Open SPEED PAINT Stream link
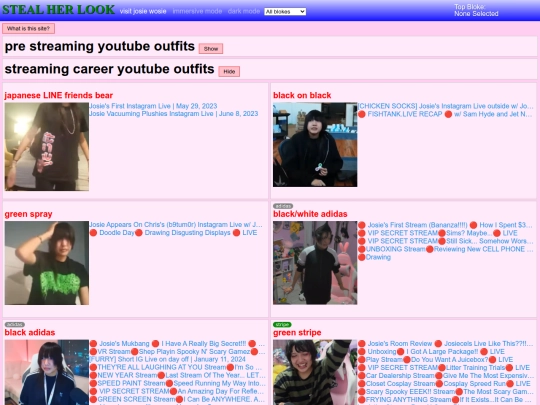 coord(177,383)
